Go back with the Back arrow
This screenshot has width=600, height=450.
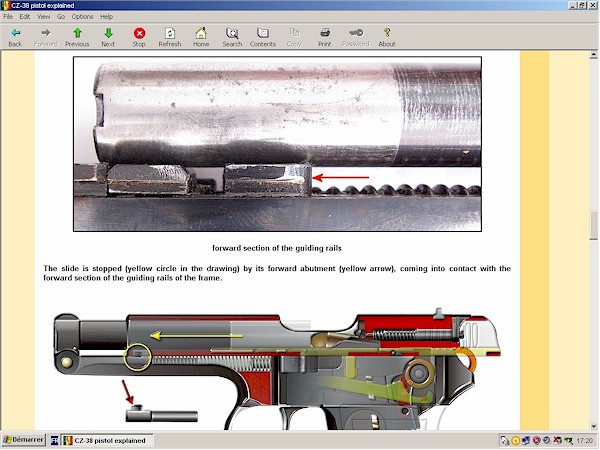click(15, 37)
